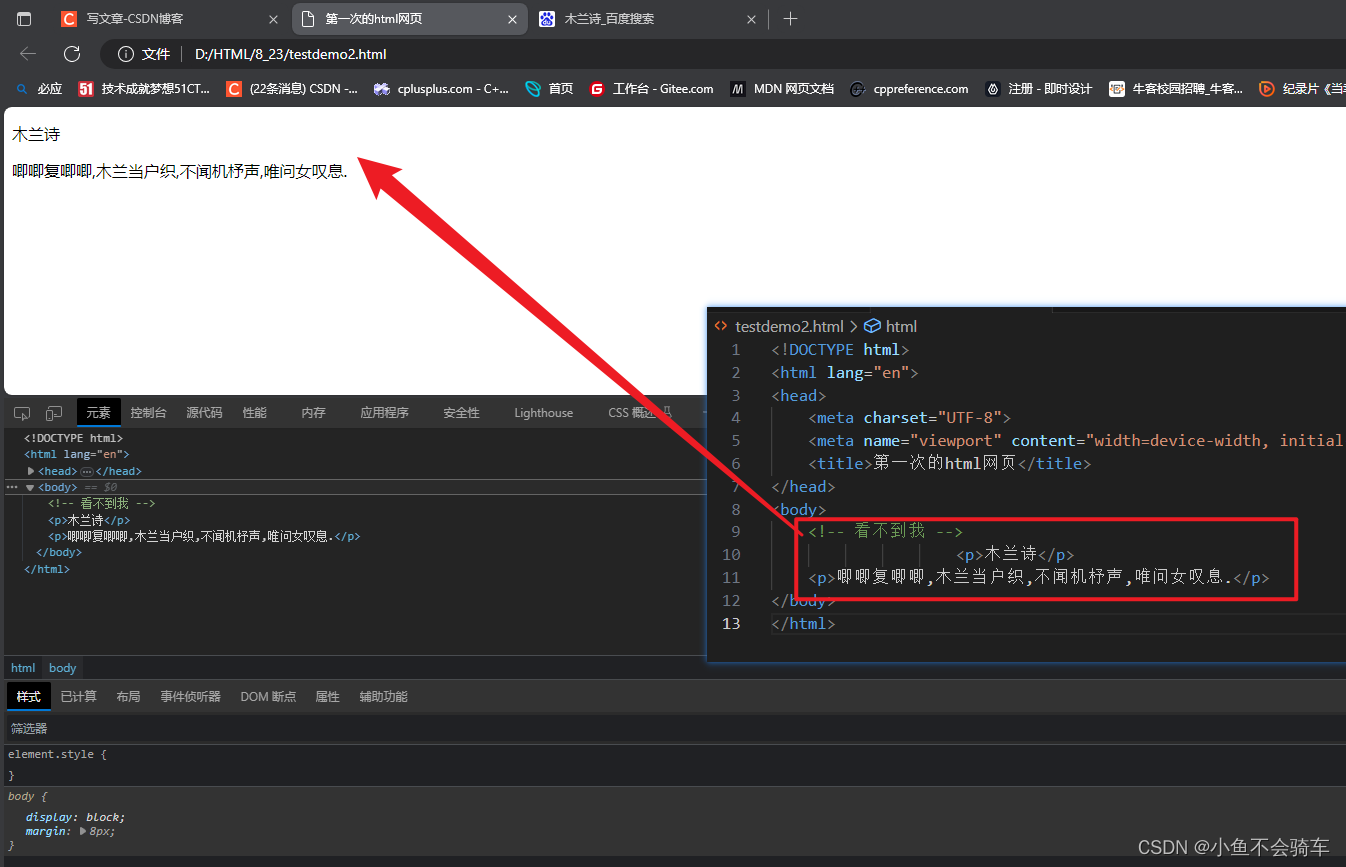Activate DevTools inspect element picker
The image size is (1346, 867).
22,413
